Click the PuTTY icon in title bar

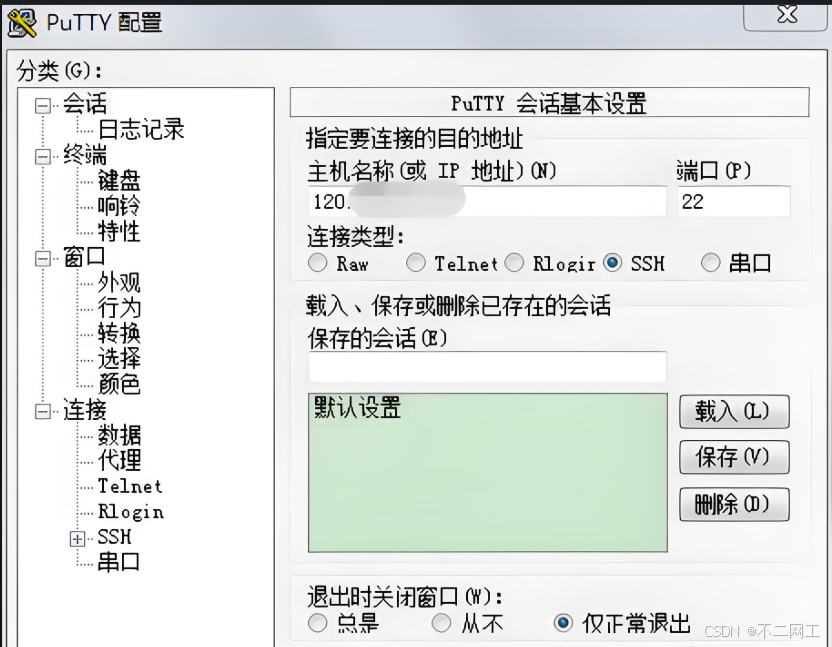(22, 23)
